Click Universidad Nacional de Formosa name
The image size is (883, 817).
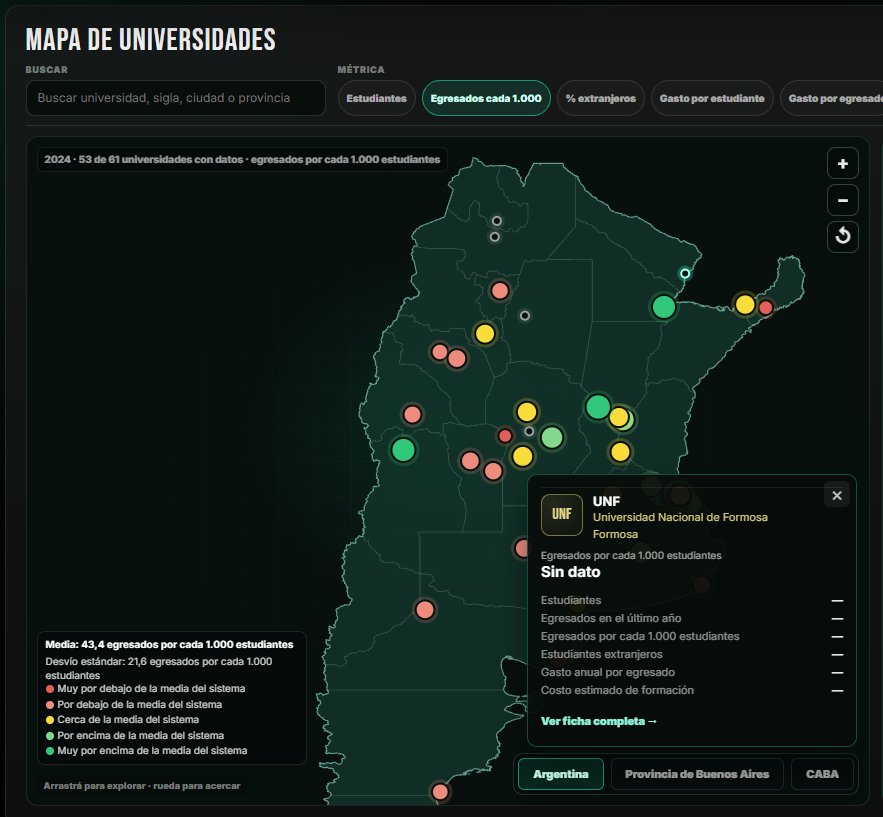pos(680,517)
